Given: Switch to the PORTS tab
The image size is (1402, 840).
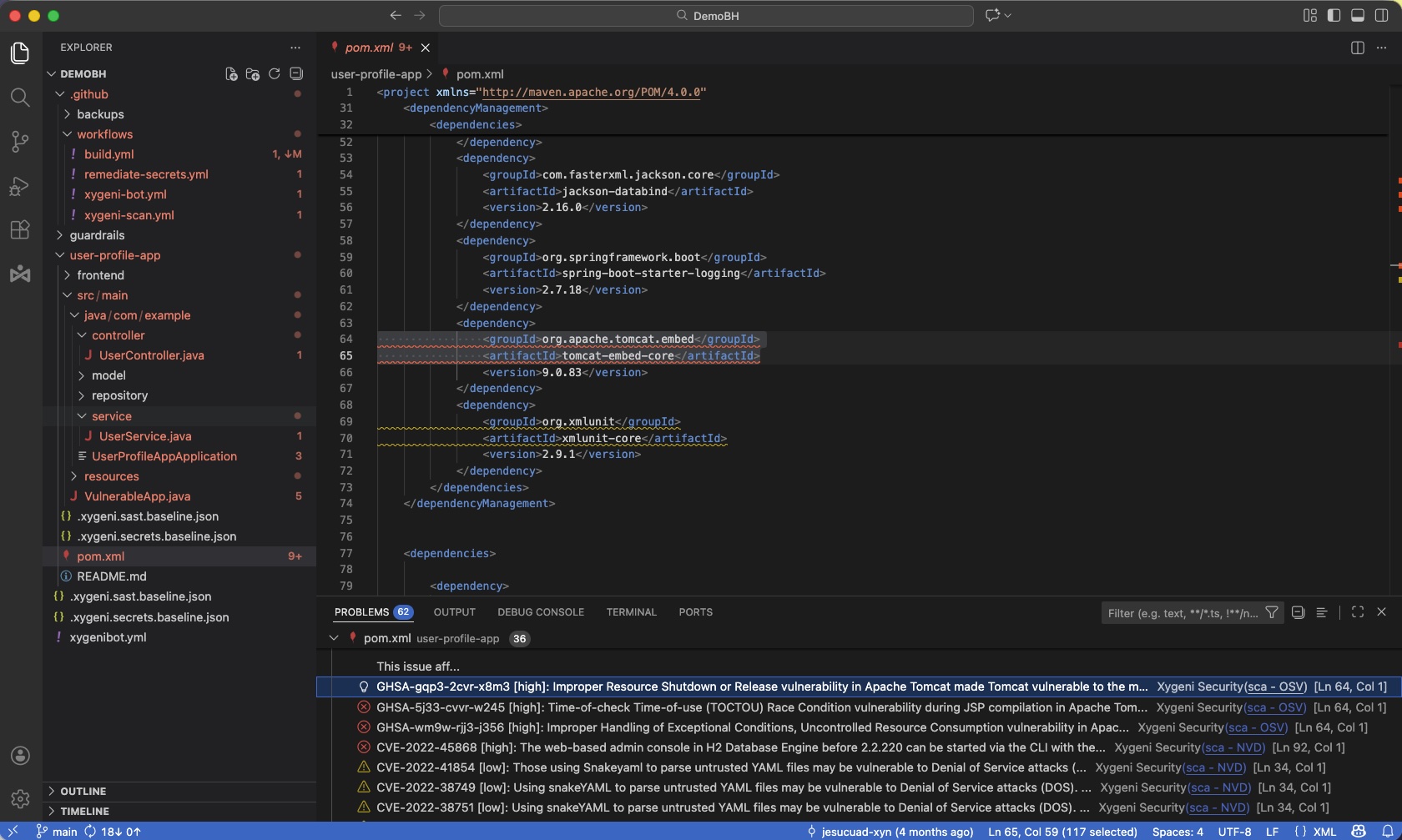Looking at the screenshot, I should 695,612.
